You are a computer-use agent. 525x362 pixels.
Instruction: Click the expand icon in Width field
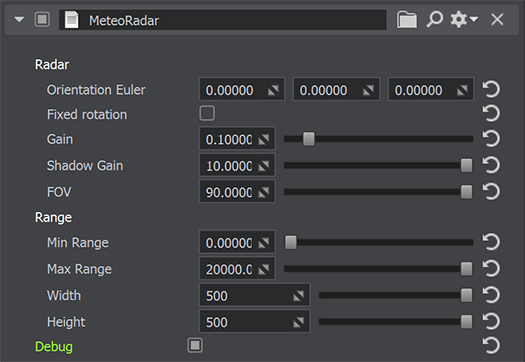[298, 295]
